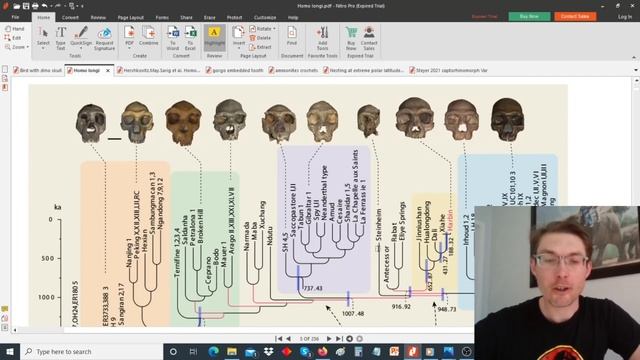Open the QuickSign tool

click(81, 37)
